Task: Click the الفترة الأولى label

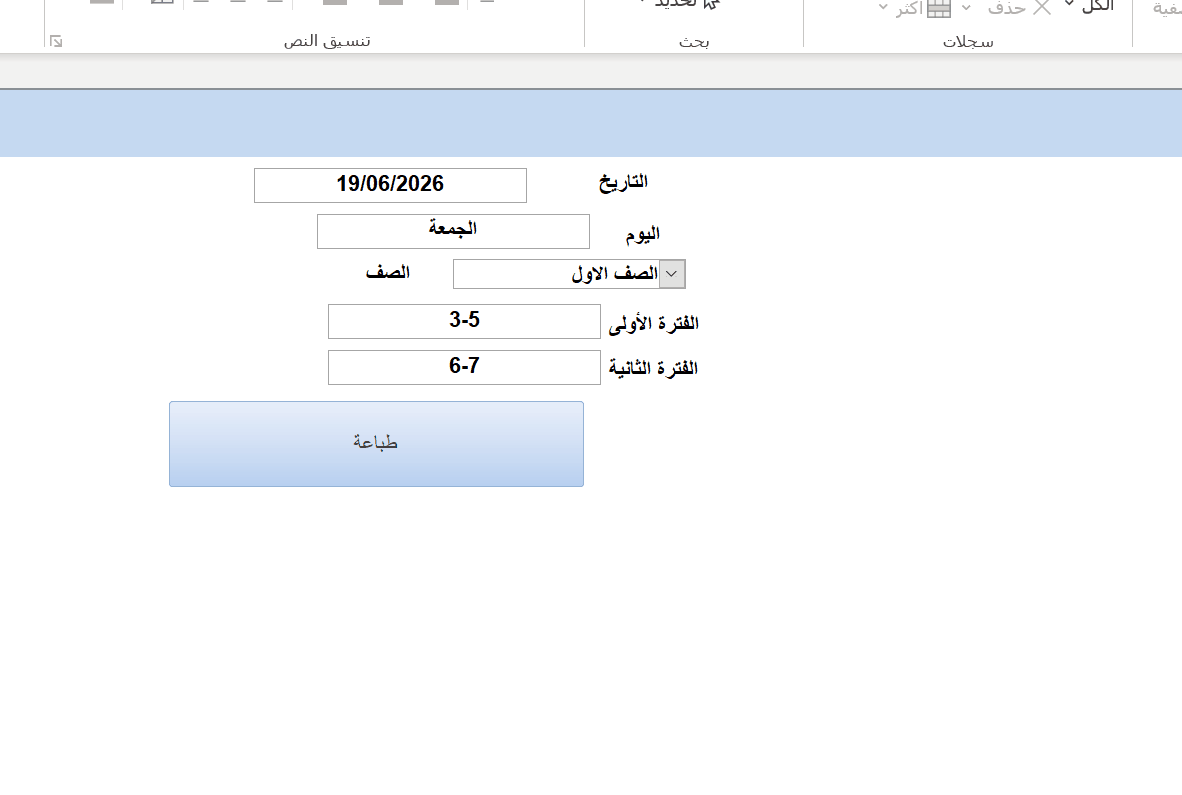Action: point(654,323)
